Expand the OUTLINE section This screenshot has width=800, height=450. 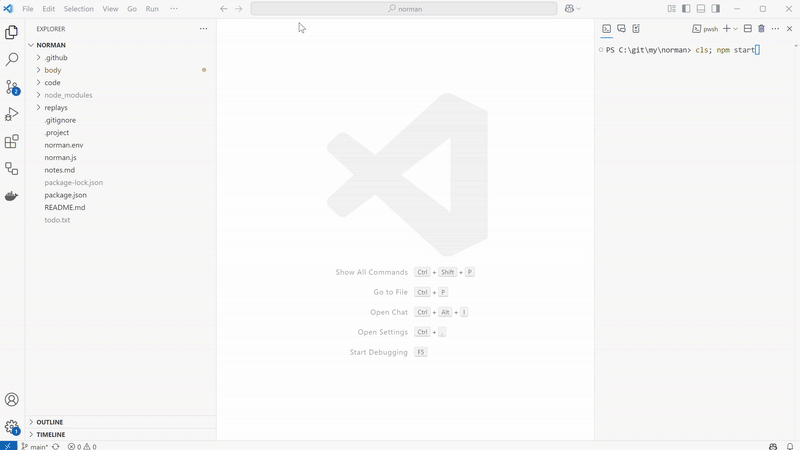click(120, 422)
